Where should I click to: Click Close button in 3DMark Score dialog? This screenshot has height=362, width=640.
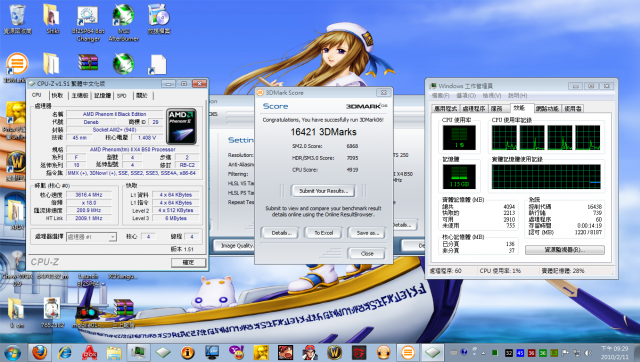(x=367, y=253)
